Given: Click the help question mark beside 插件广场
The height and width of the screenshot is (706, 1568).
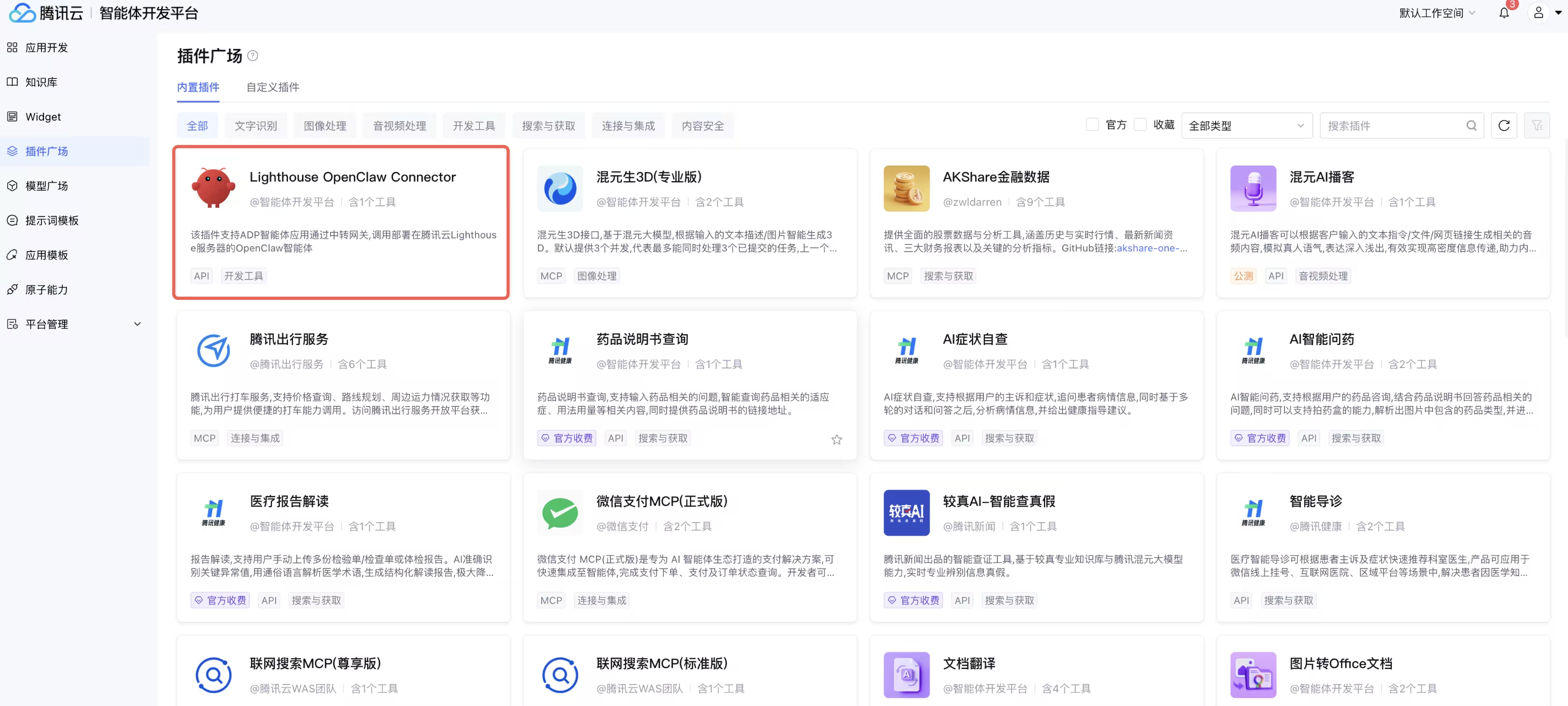Looking at the screenshot, I should [x=253, y=56].
